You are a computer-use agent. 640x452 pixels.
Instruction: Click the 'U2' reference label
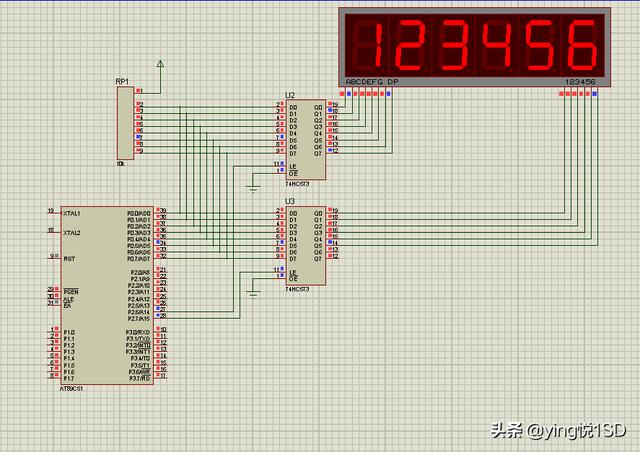click(x=290, y=95)
